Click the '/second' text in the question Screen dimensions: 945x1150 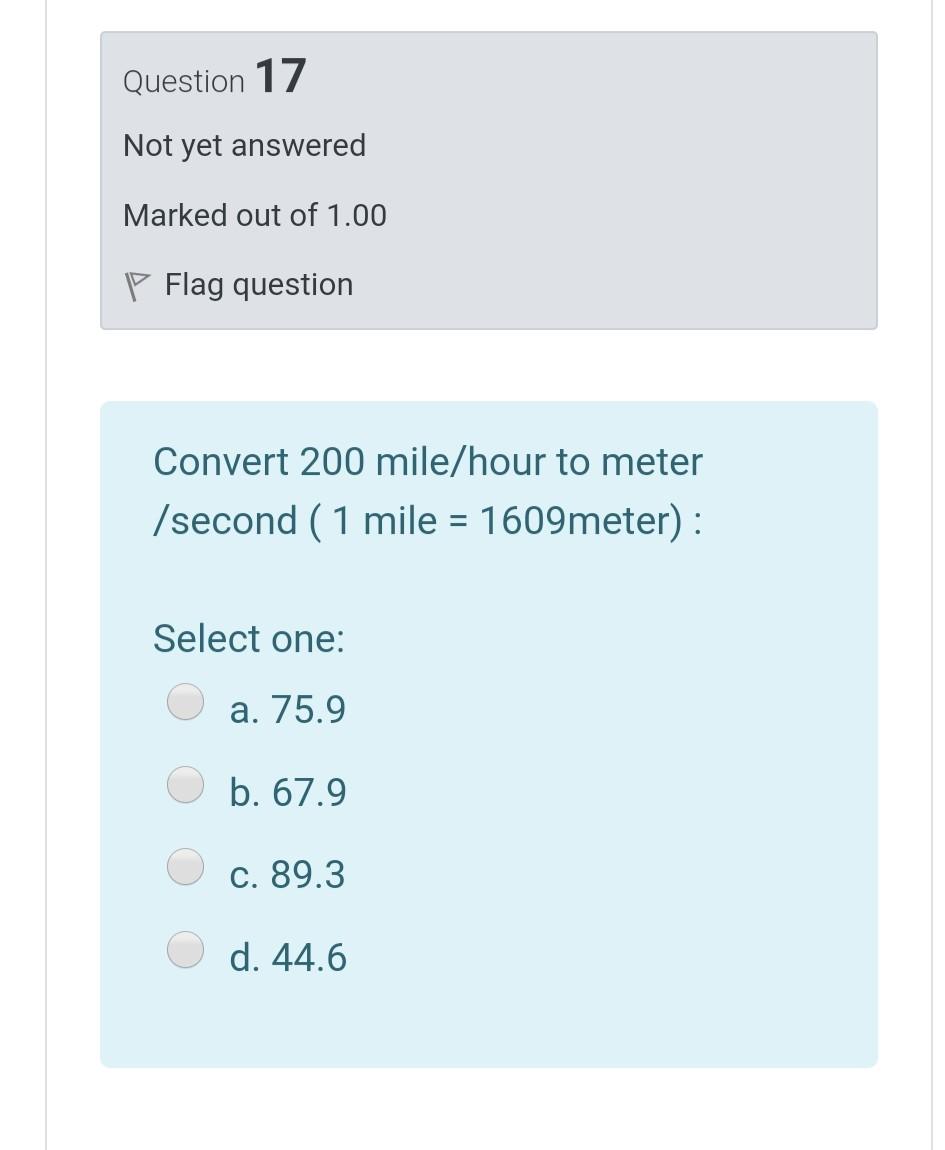click(225, 521)
